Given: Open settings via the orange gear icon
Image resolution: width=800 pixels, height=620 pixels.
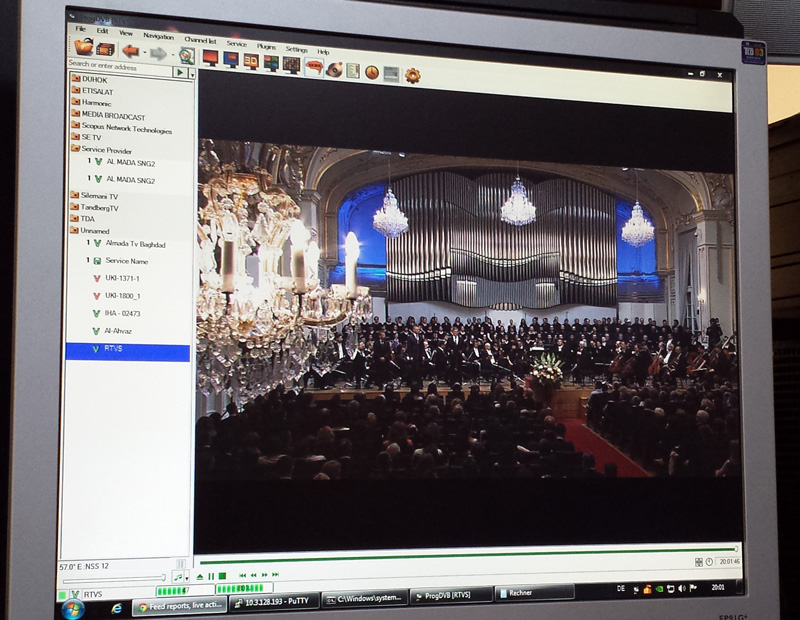Looking at the screenshot, I should coord(412,75).
